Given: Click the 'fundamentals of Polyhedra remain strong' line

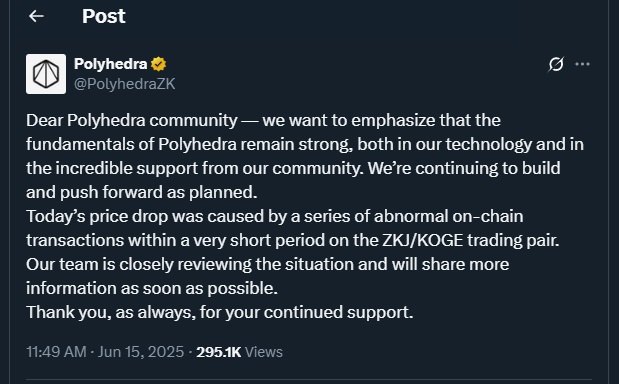Looking at the screenshot, I should point(305,144).
